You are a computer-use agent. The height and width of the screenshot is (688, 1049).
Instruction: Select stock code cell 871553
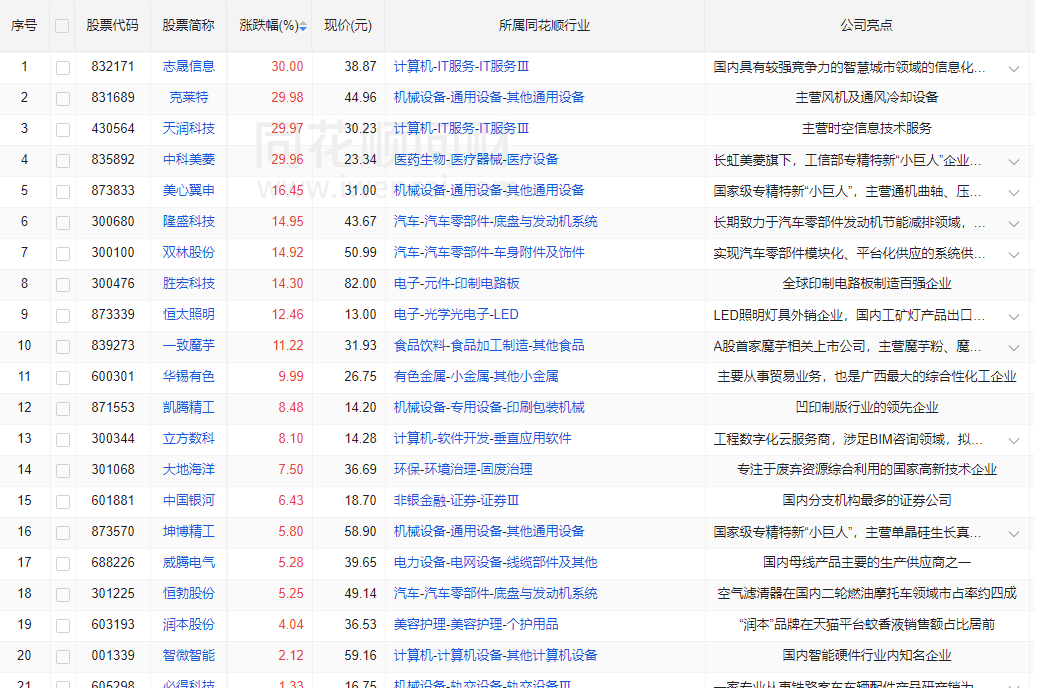(113, 407)
